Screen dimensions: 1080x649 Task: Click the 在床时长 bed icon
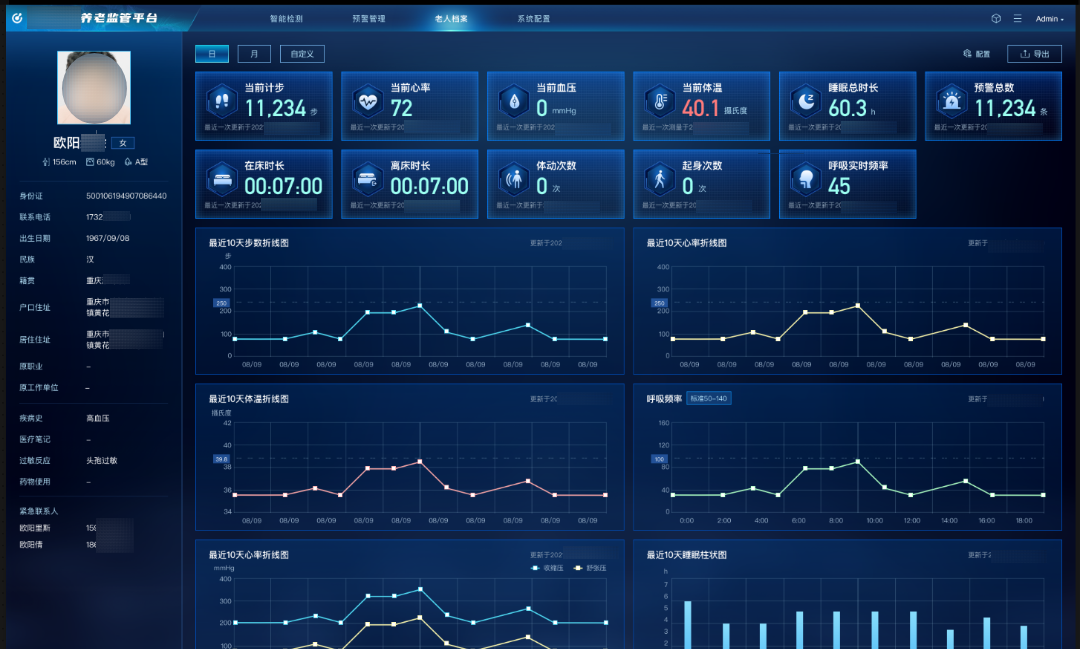(220, 179)
